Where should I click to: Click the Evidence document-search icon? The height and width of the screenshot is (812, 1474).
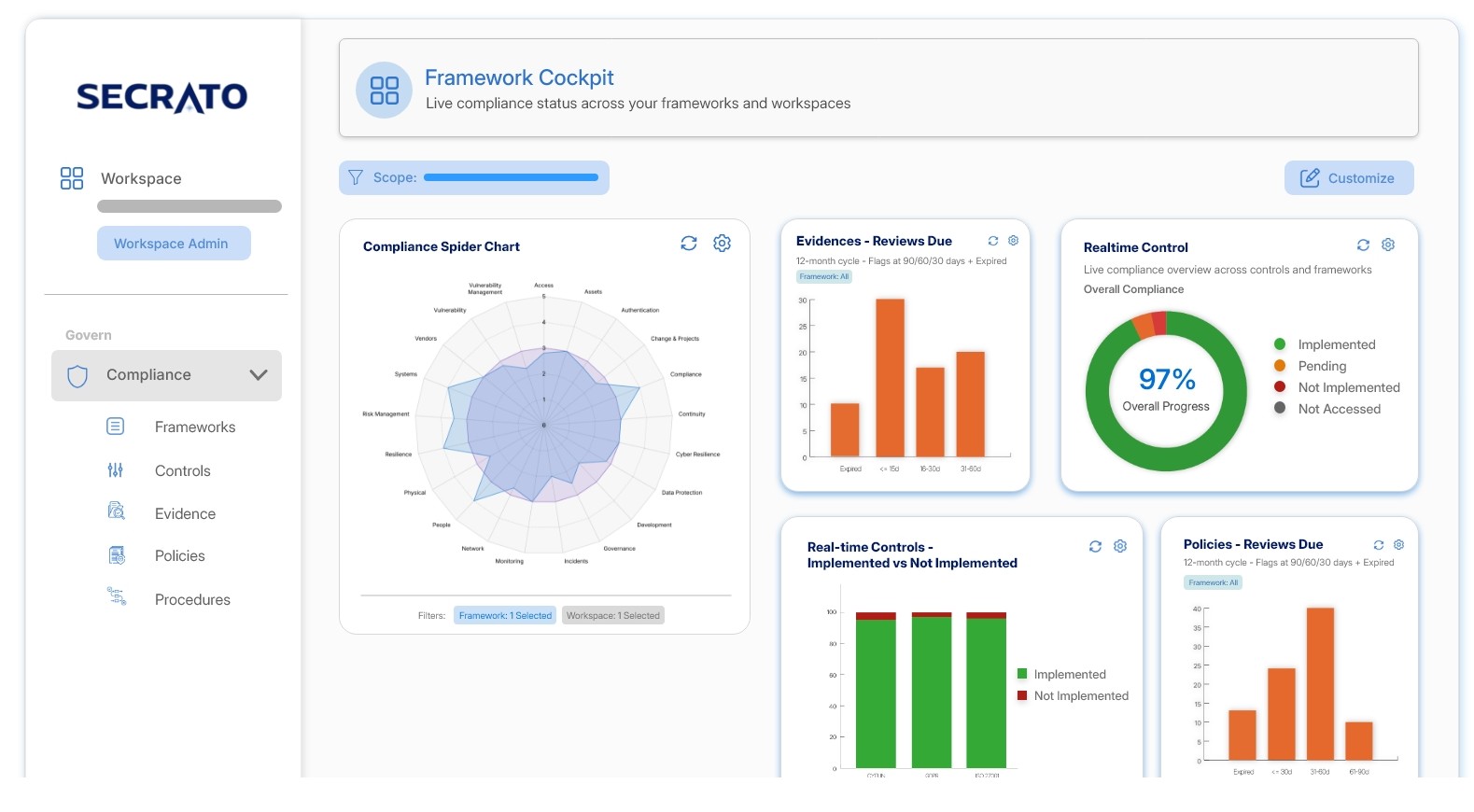coord(116,511)
